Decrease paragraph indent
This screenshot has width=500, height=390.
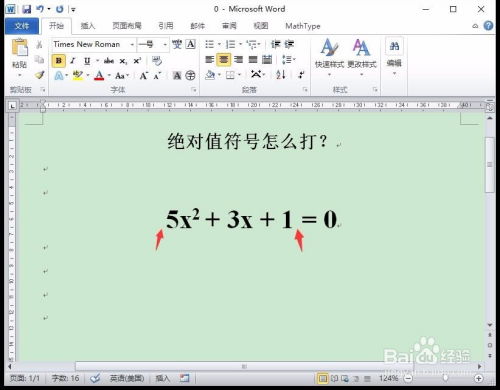tap(275, 44)
